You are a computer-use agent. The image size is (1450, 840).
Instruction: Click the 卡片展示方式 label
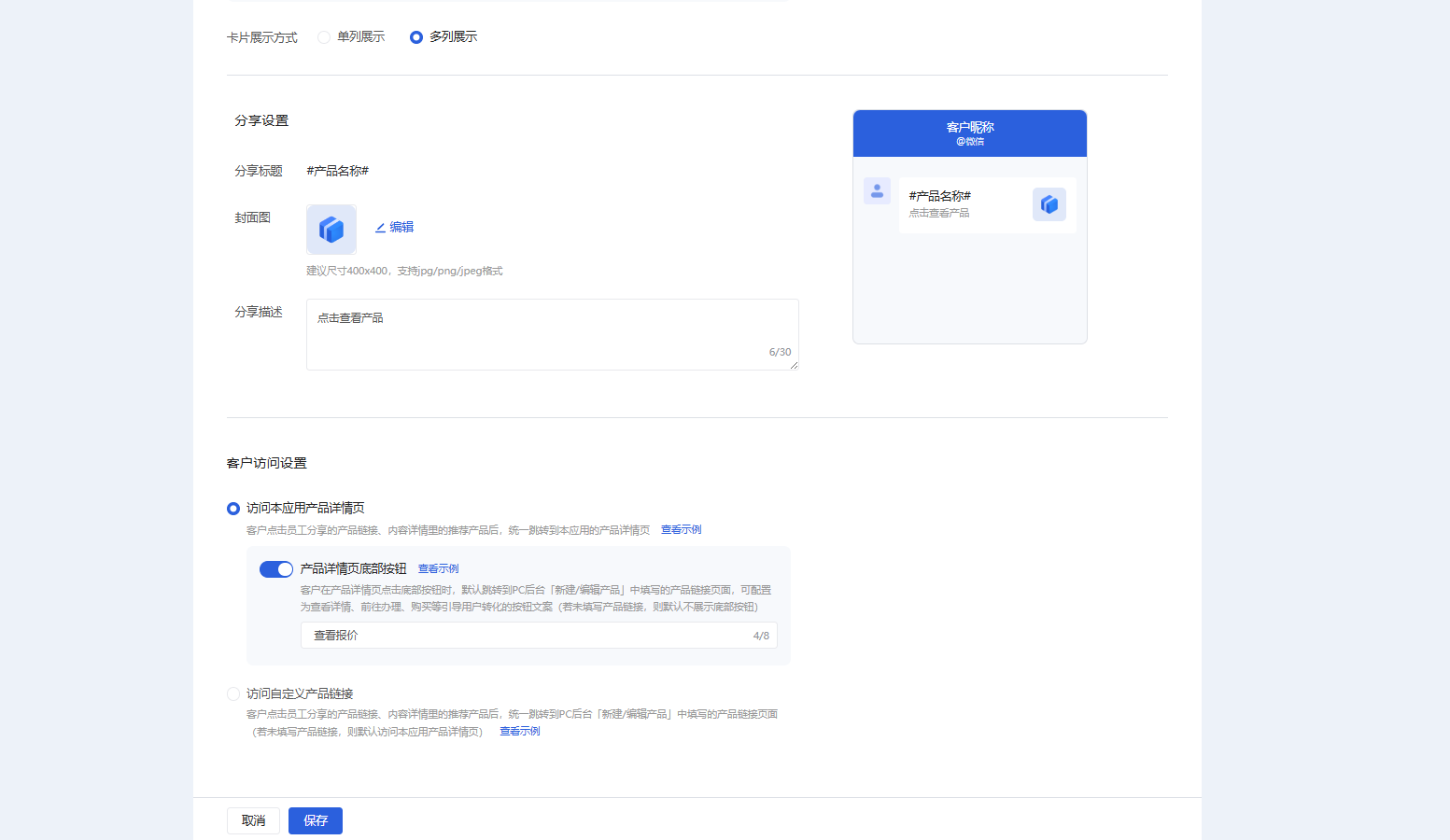pos(262,38)
